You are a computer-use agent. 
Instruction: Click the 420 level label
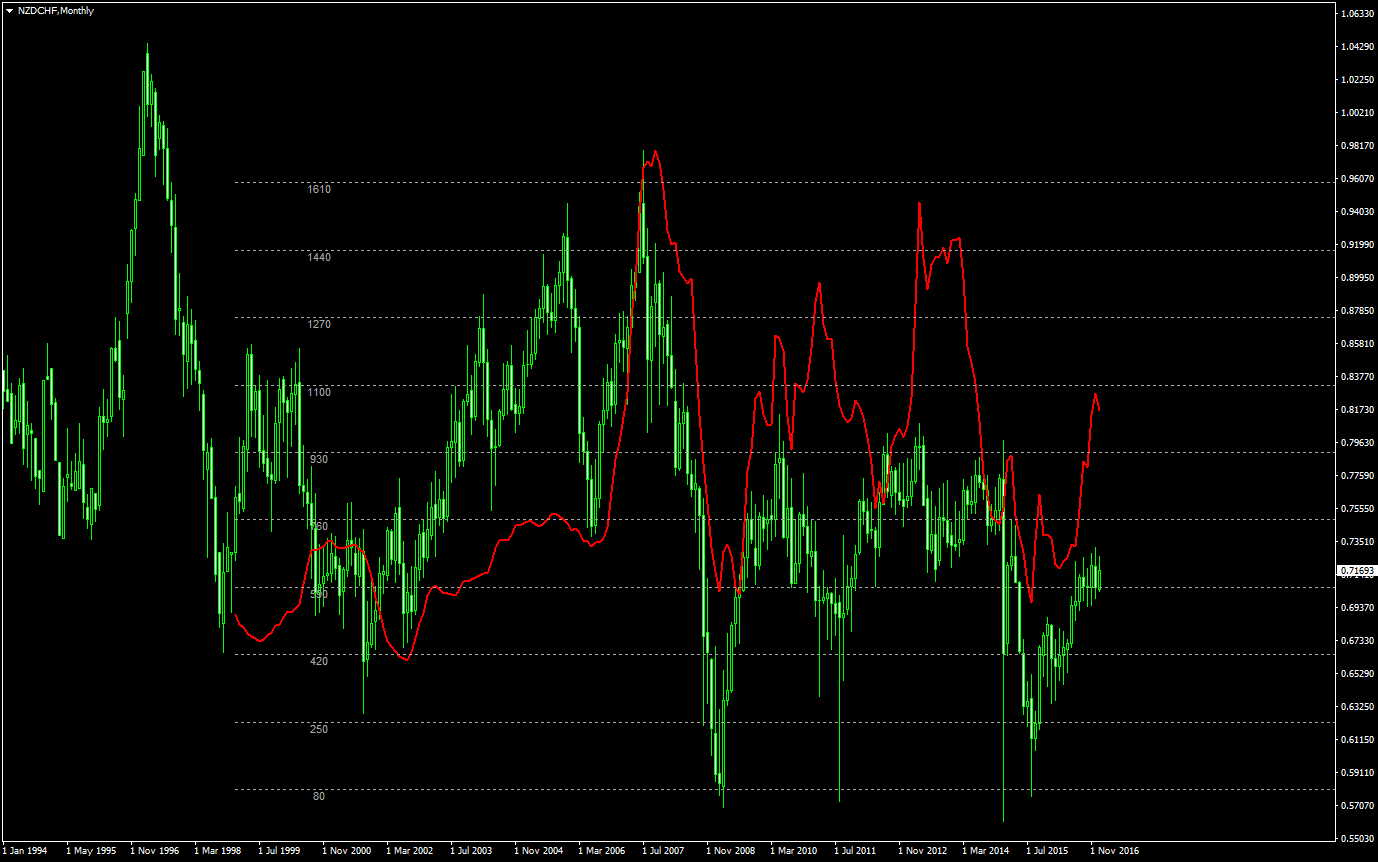tap(319, 661)
